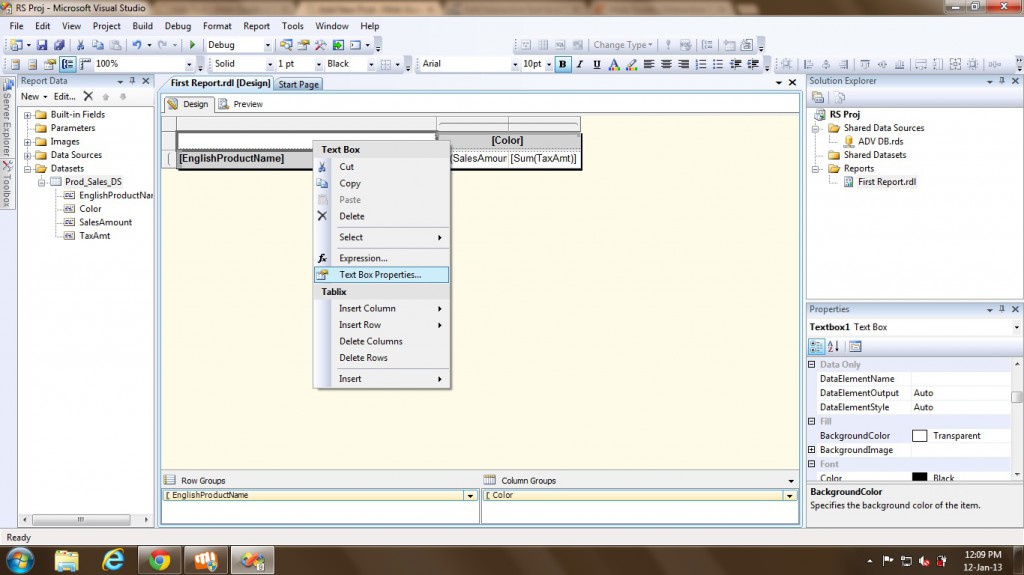Click the BackgroundColor Transparent swatch
The height and width of the screenshot is (575, 1024).
[919, 436]
